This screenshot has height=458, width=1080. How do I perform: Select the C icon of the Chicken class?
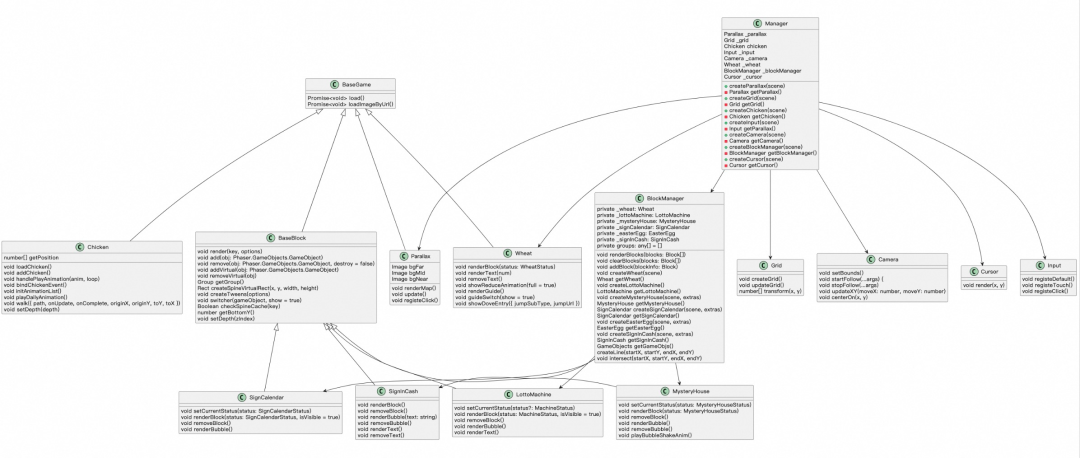pyautogui.click(x=79, y=247)
